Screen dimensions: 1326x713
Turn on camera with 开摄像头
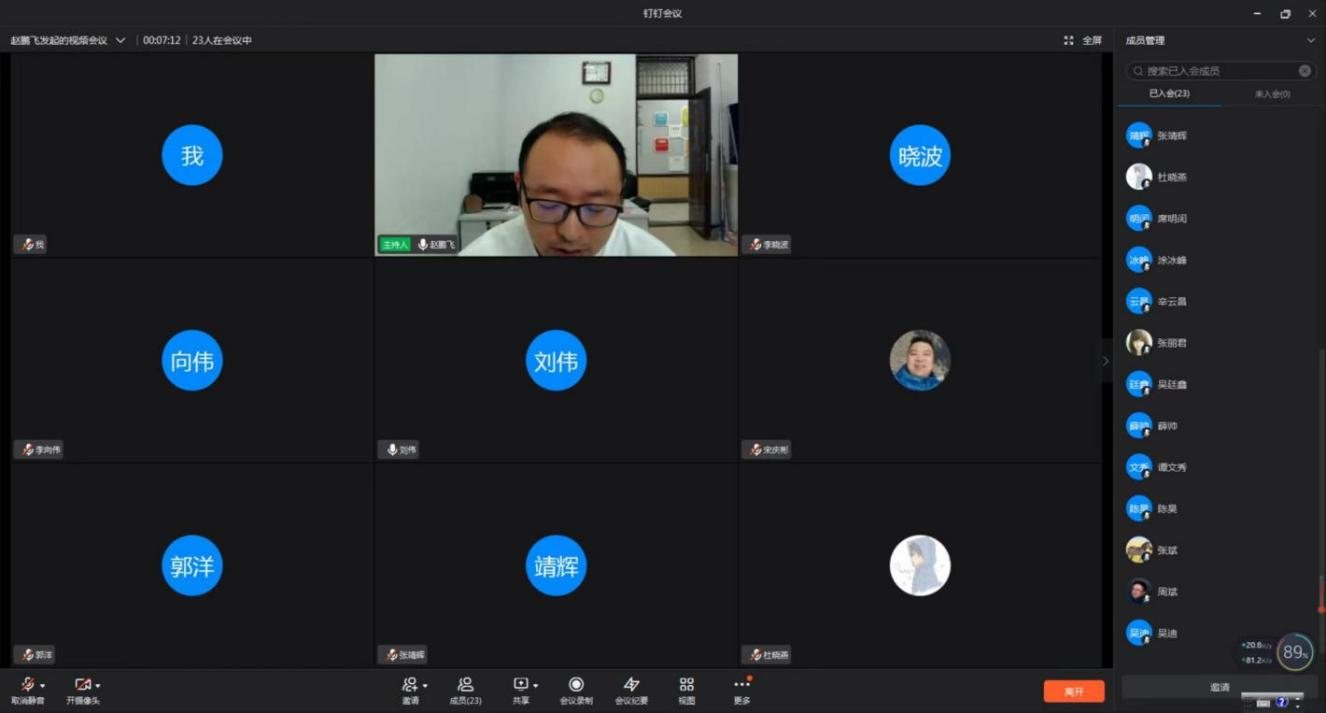coord(82,685)
